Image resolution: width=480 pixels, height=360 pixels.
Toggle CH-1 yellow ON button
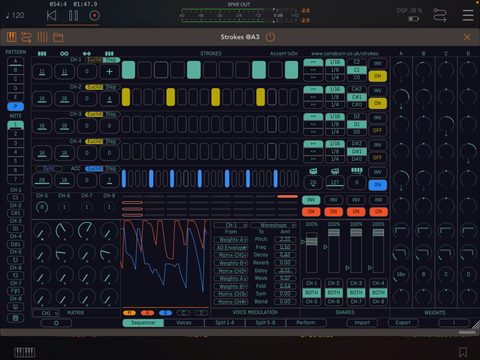click(x=377, y=76)
